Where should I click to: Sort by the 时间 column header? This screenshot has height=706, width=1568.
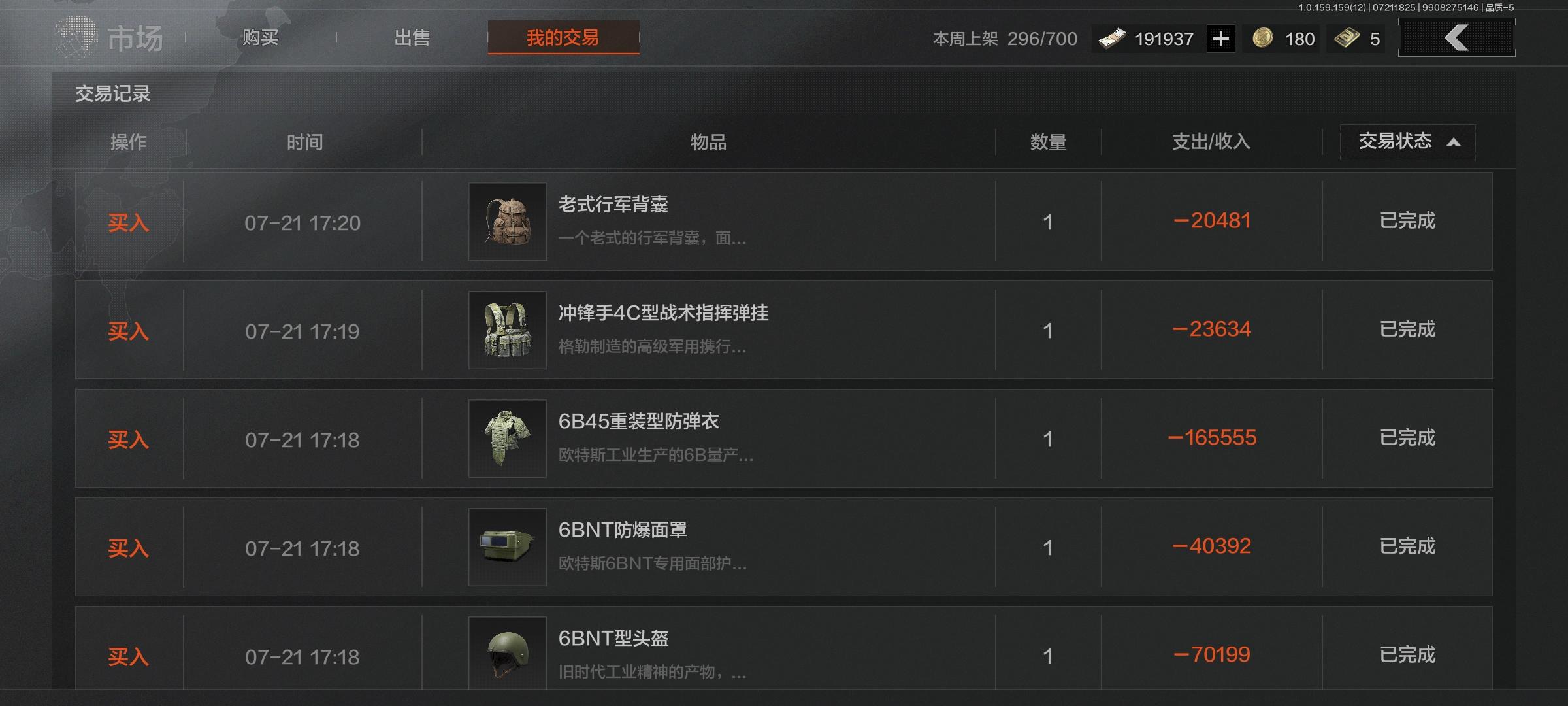[304, 142]
